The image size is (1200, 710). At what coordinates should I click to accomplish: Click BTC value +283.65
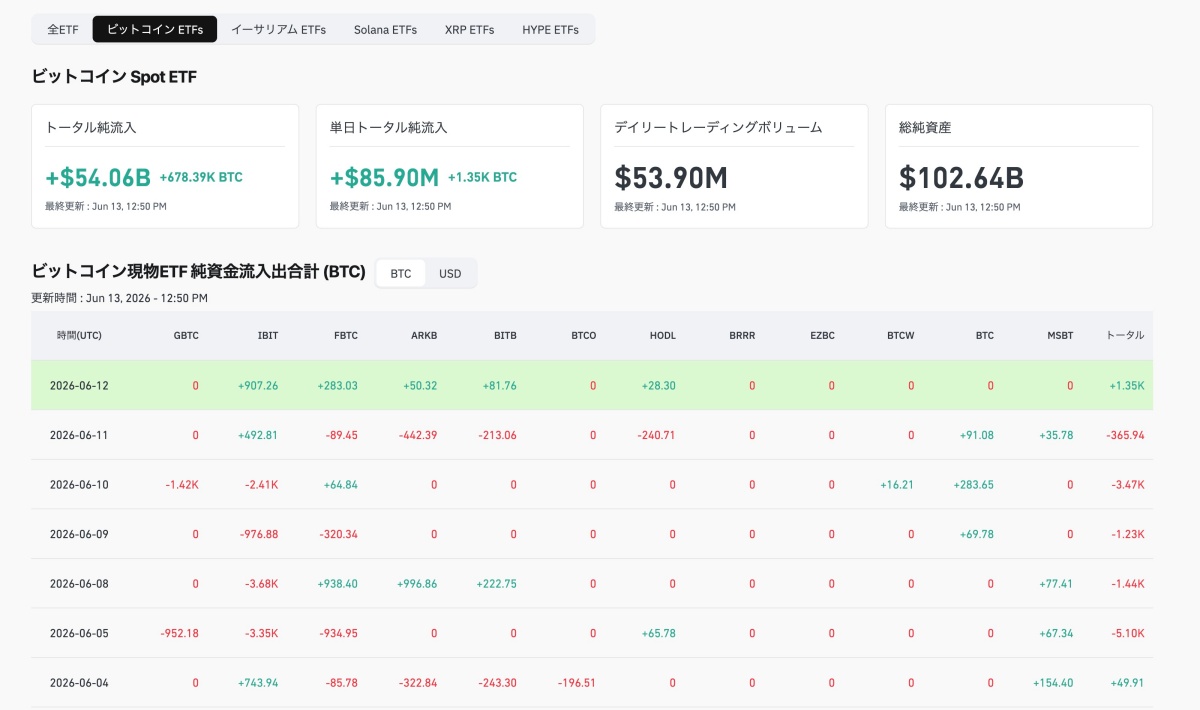974,484
